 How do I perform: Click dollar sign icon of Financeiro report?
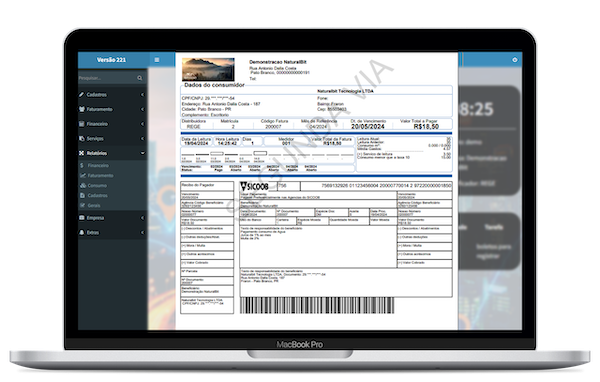tap(82, 165)
